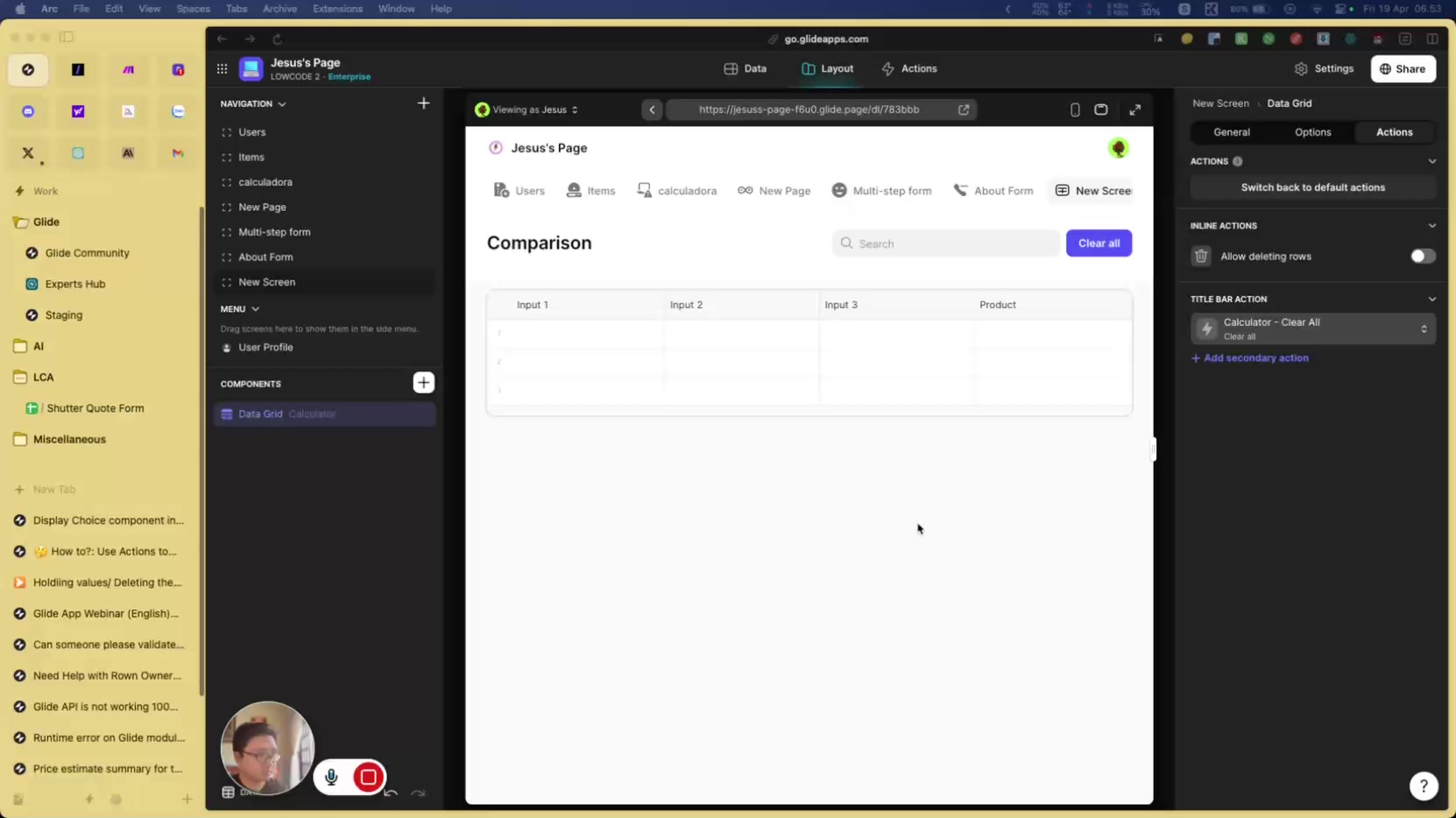Viewport: 1456px width, 818px height.
Task: Expand preview to fullscreen
Action: [1134, 109]
